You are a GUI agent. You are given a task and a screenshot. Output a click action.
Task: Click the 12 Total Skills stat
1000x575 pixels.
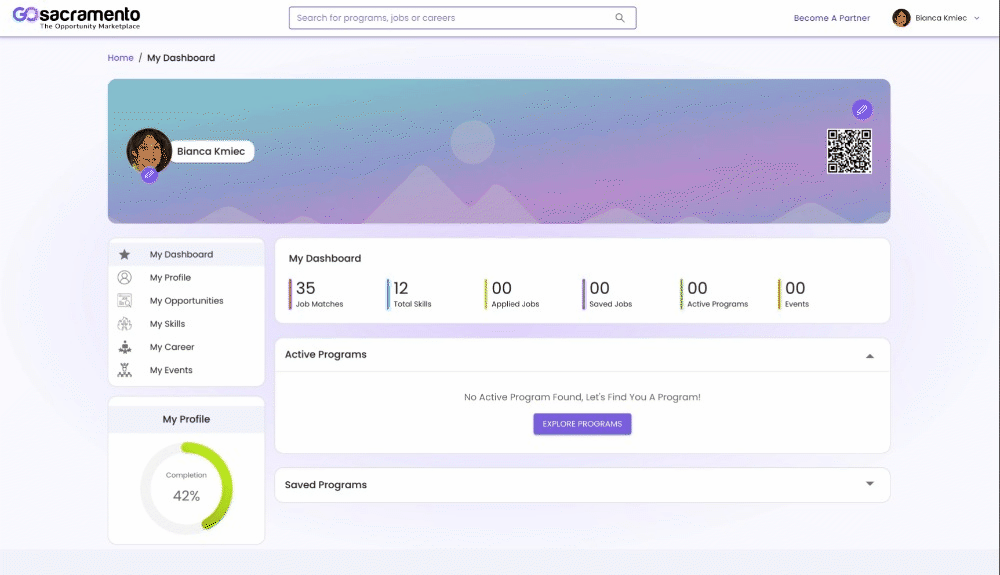409,294
